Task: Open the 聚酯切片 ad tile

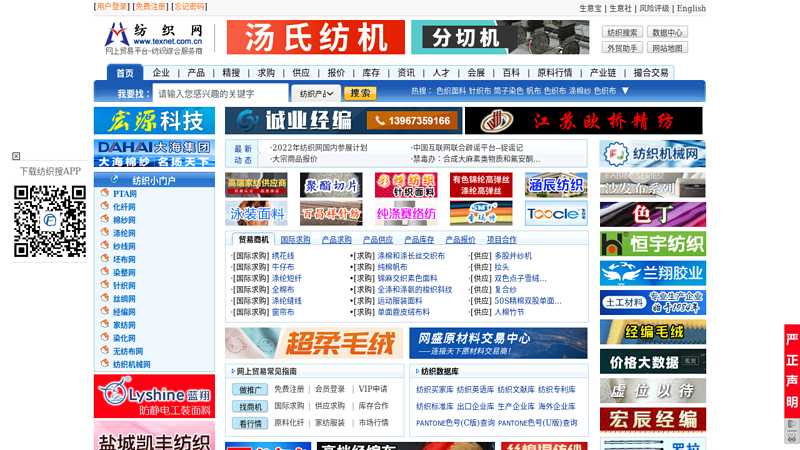Action: coord(331,185)
